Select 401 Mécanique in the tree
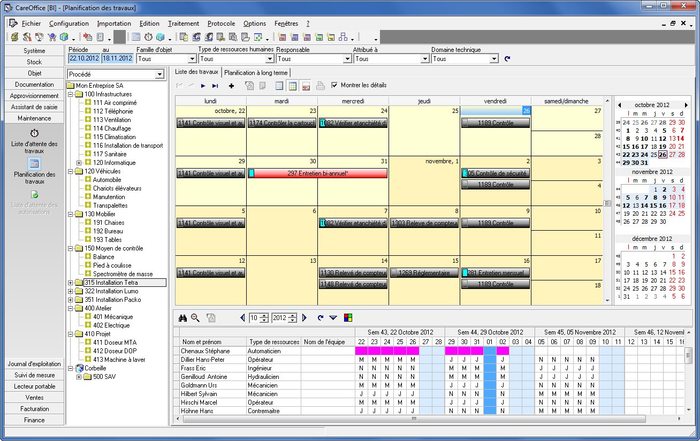The width and height of the screenshot is (700, 441). tap(113, 317)
